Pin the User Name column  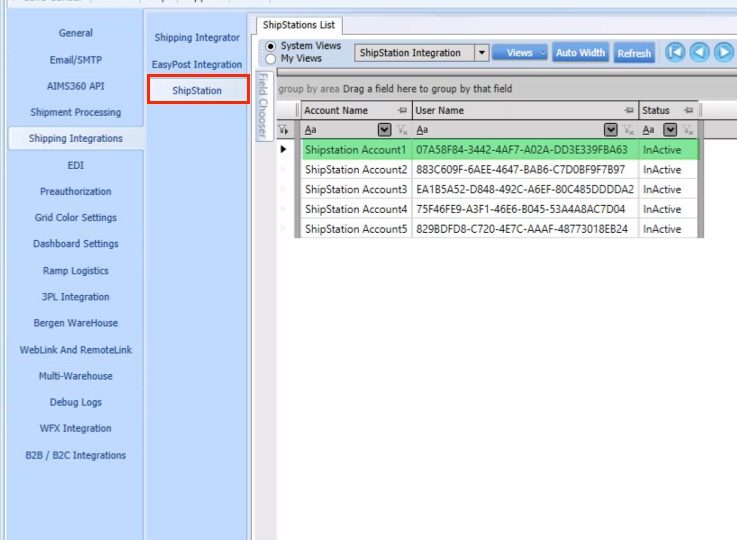tap(629, 111)
